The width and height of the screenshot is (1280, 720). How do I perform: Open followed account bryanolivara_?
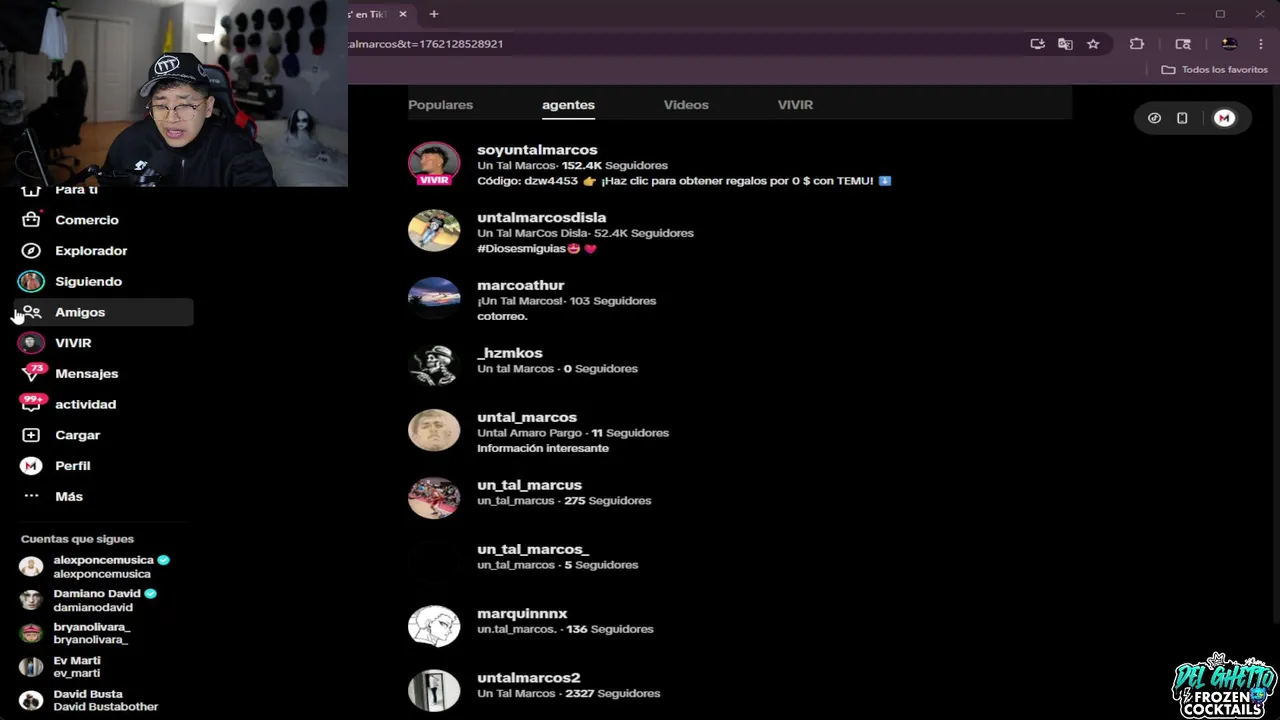76,633
